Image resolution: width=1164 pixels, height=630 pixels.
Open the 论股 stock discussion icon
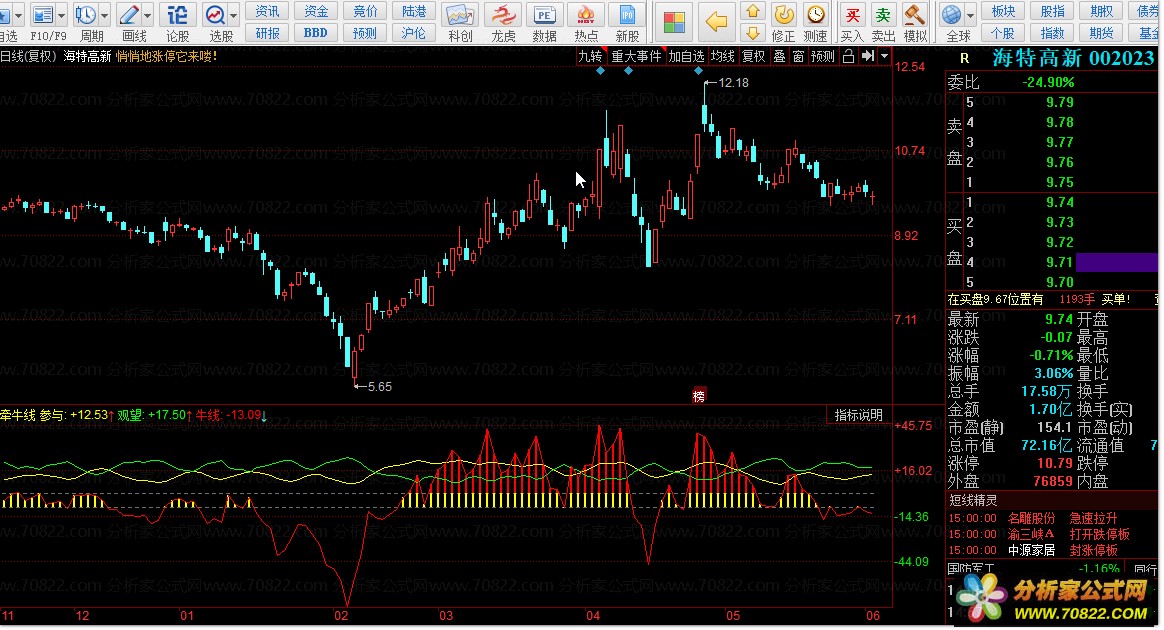(177, 15)
